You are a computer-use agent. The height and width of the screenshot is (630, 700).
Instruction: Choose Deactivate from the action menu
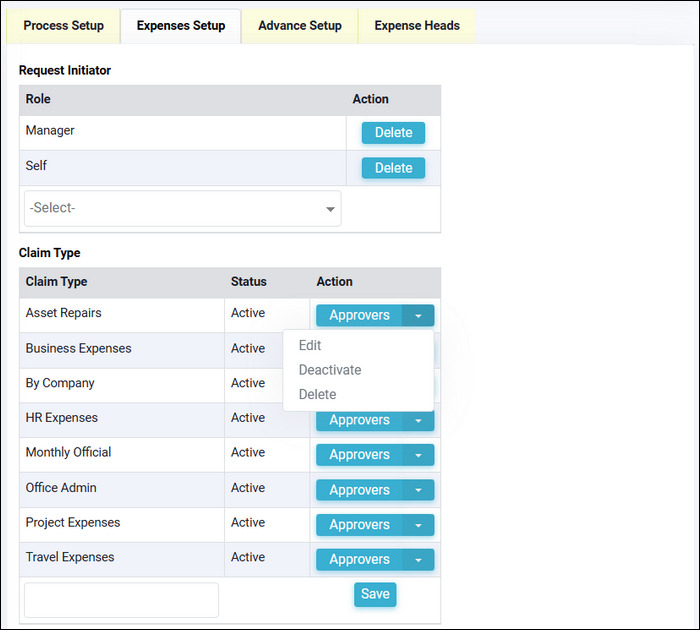point(330,370)
